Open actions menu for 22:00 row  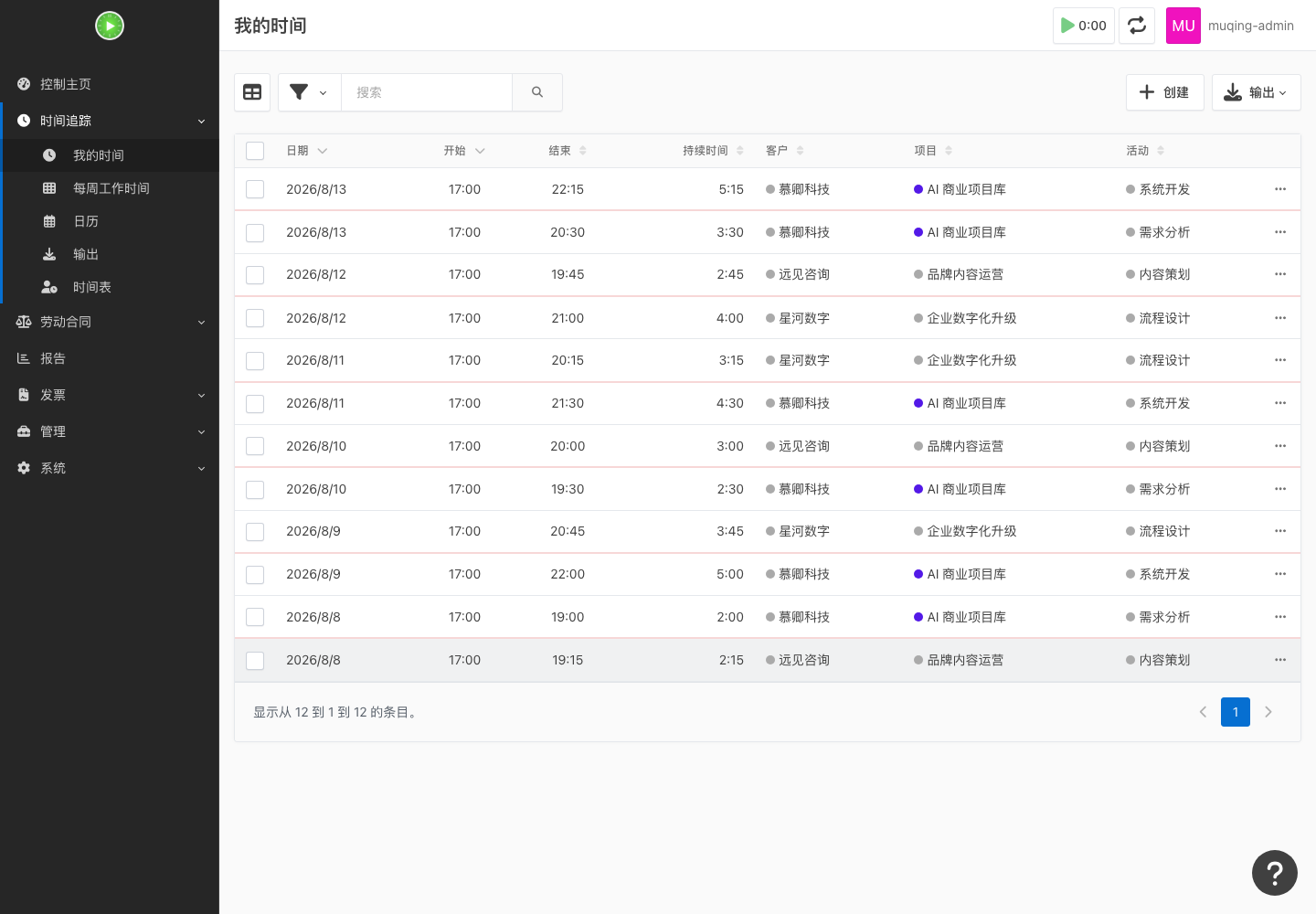click(x=1280, y=574)
